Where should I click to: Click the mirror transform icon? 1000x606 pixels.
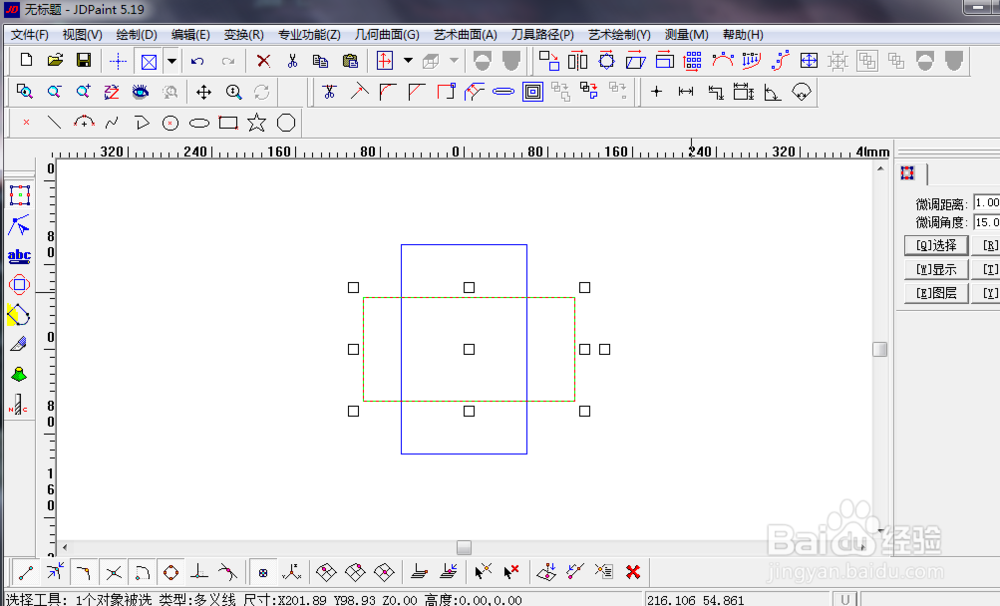[x=578, y=61]
